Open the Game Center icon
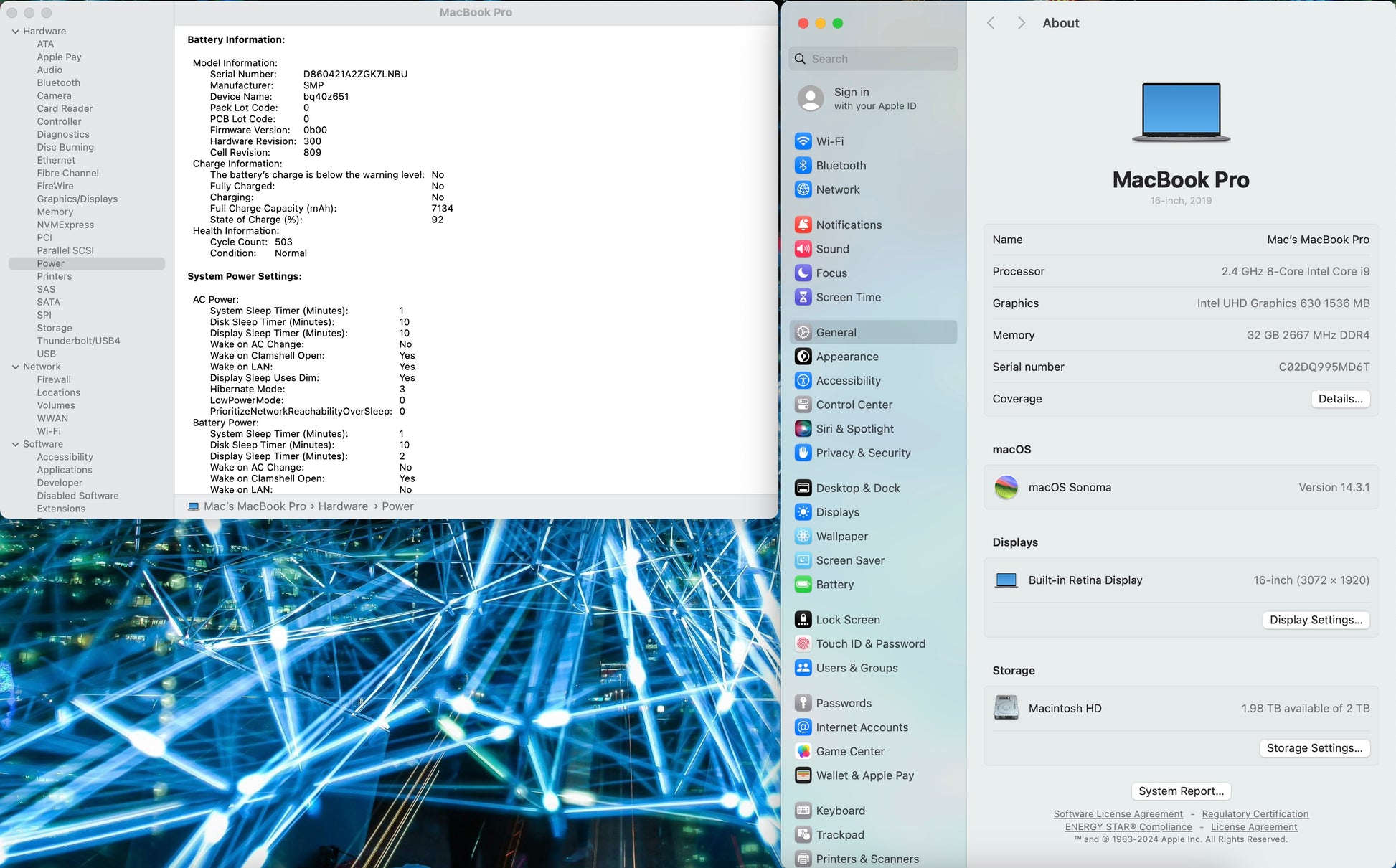 click(803, 752)
